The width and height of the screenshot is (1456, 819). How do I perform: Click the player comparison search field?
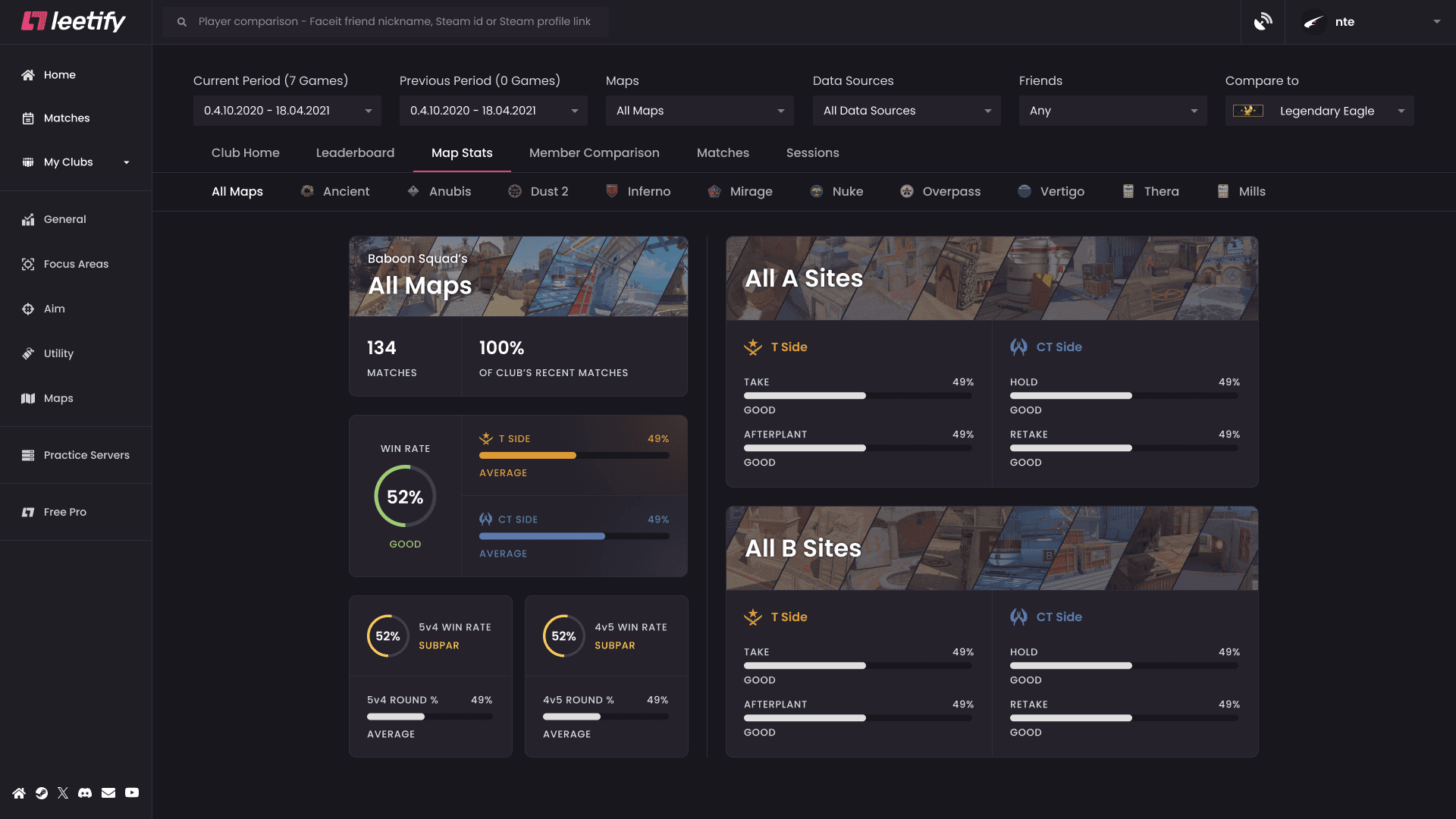pos(385,21)
